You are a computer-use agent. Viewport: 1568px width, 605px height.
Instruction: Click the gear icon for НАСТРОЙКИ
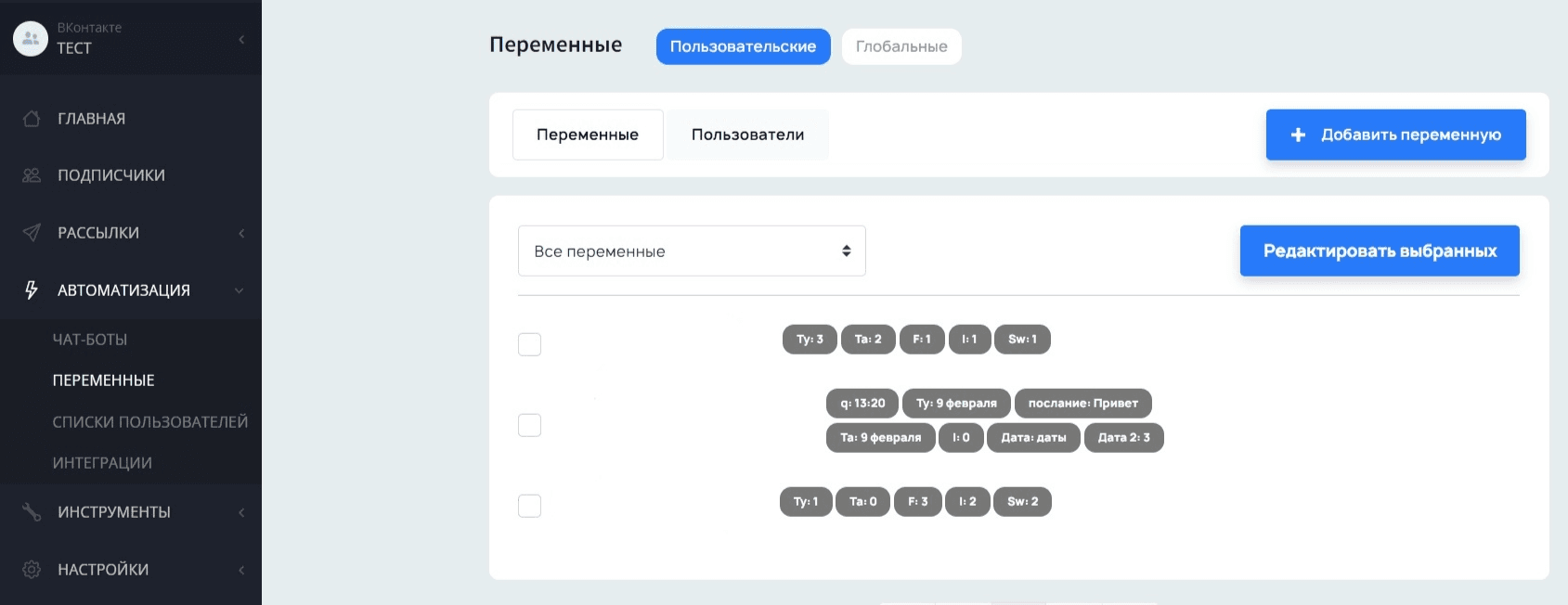(x=32, y=570)
